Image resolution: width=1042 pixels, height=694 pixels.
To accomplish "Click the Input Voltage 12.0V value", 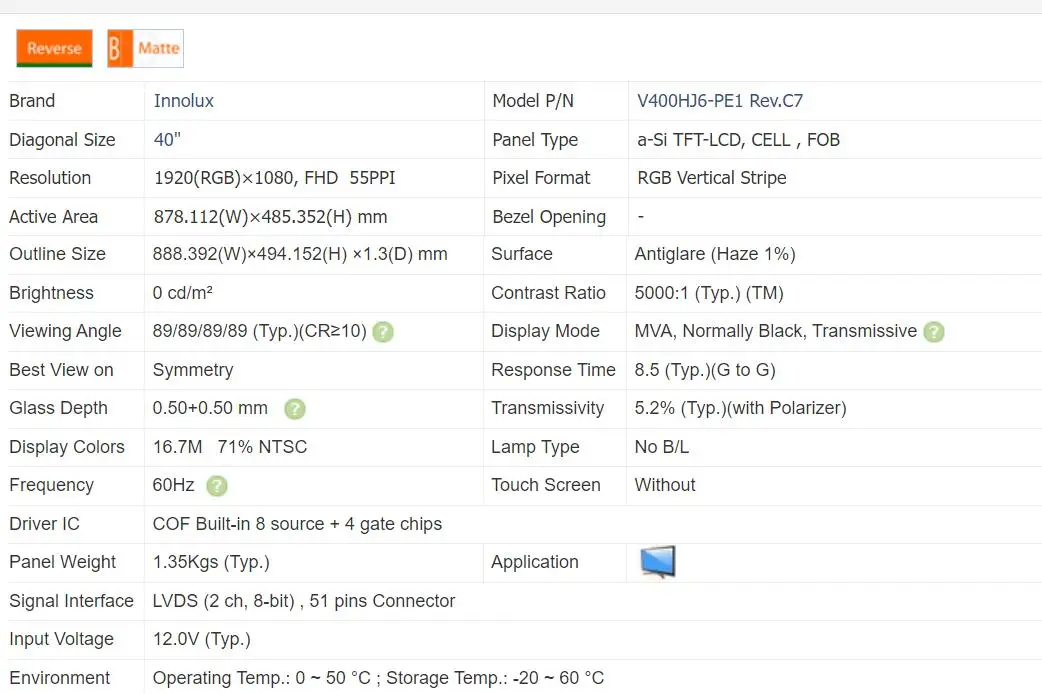I will [201, 639].
